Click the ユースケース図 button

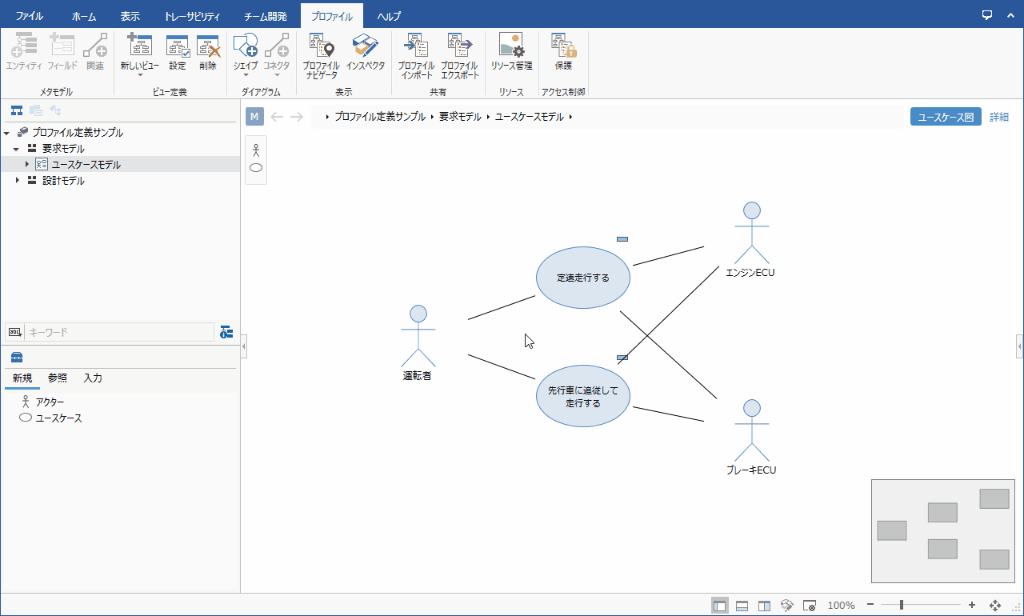[945, 117]
